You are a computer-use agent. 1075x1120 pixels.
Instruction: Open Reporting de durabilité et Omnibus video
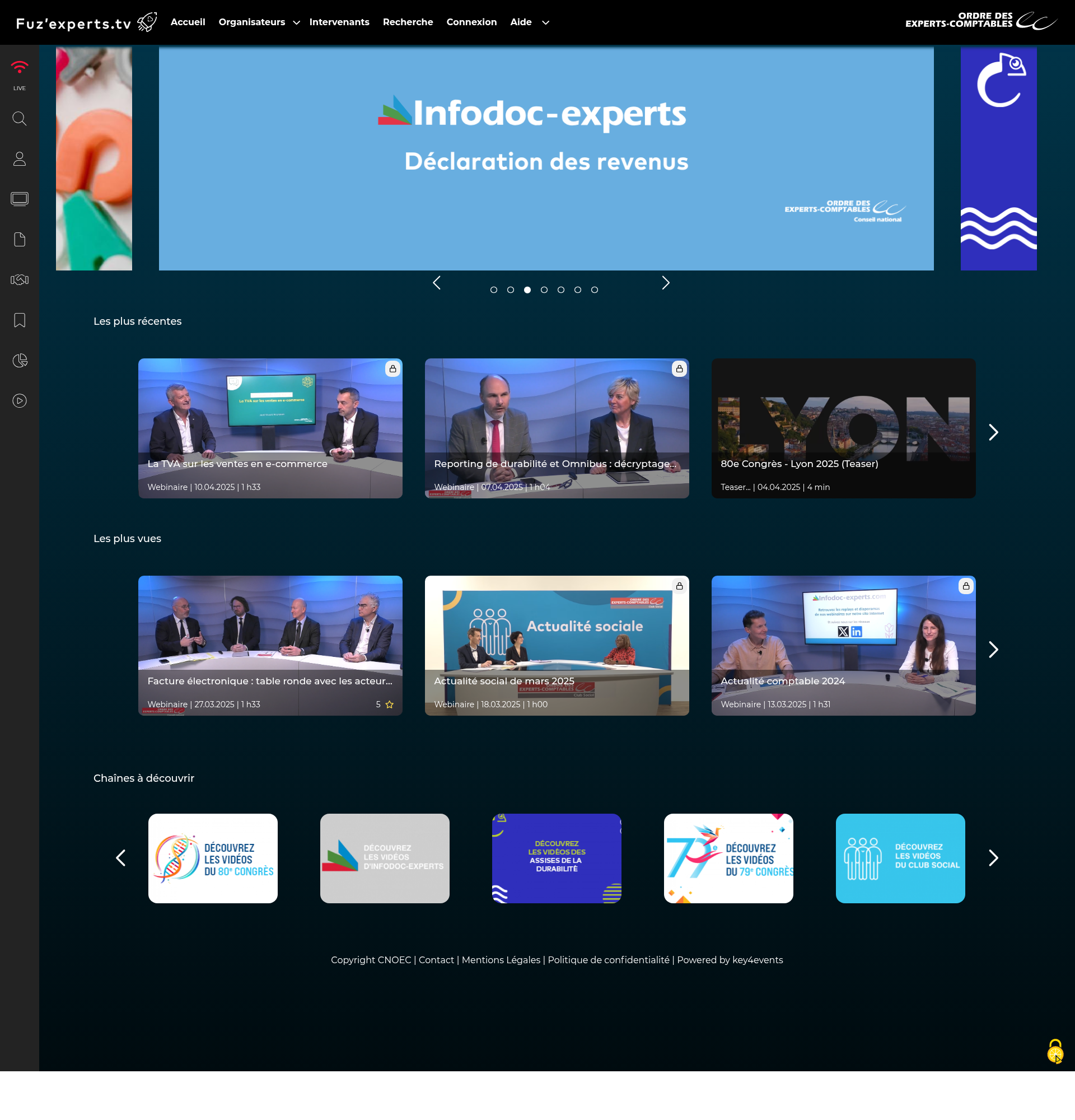557,428
